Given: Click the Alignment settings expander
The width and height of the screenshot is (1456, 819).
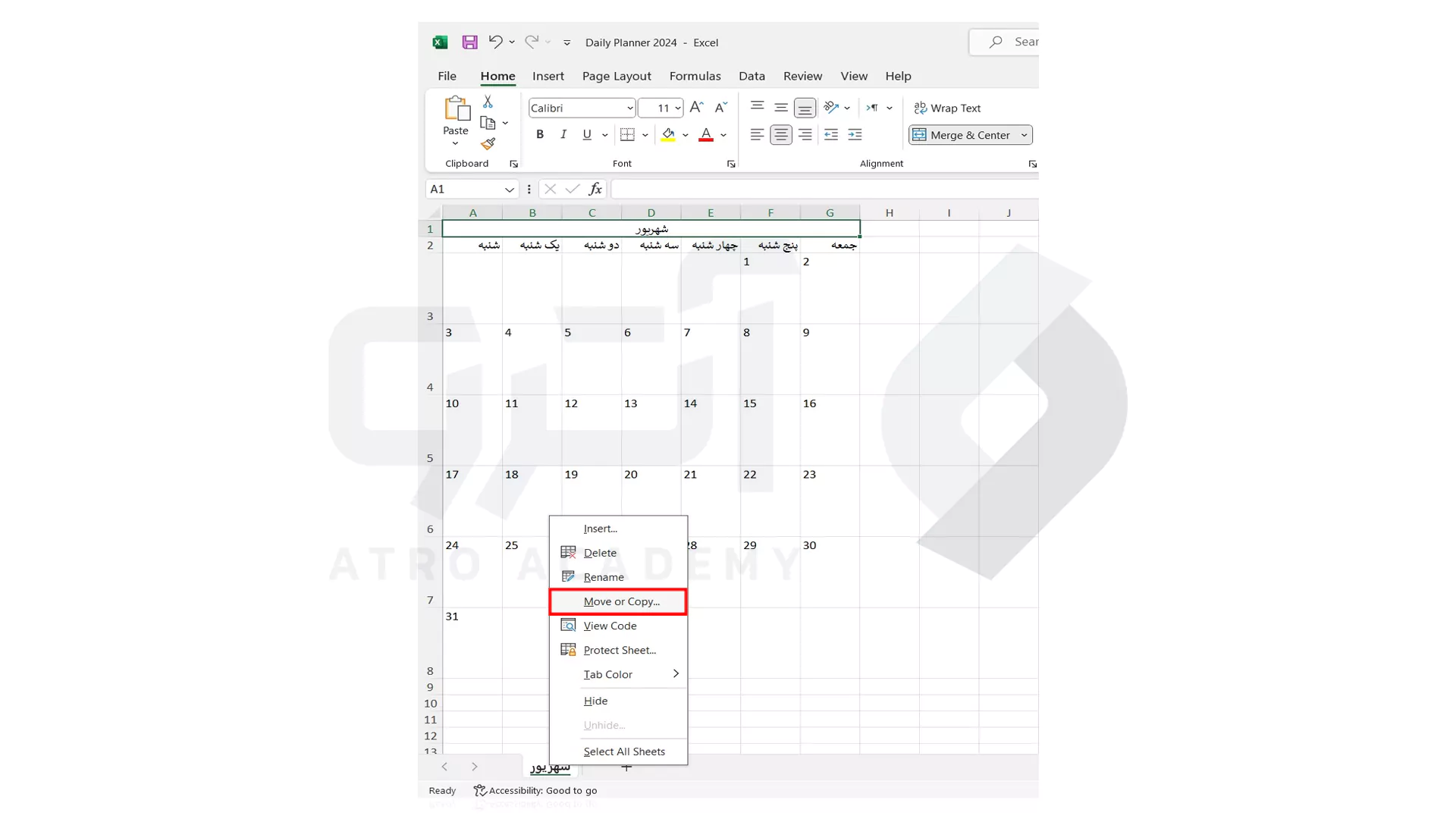Looking at the screenshot, I should coord(1033,164).
